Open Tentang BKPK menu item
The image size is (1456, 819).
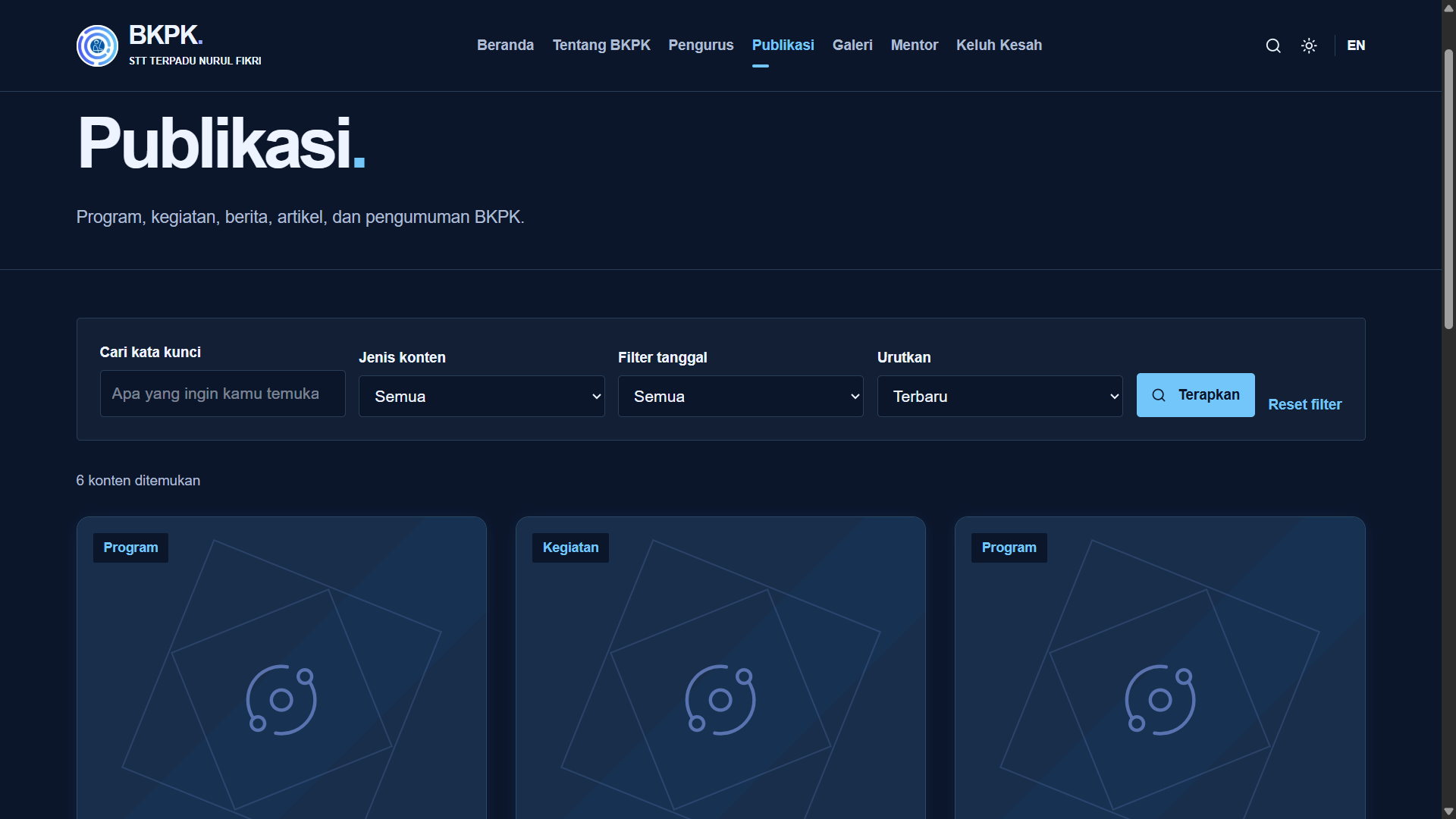point(601,45)
